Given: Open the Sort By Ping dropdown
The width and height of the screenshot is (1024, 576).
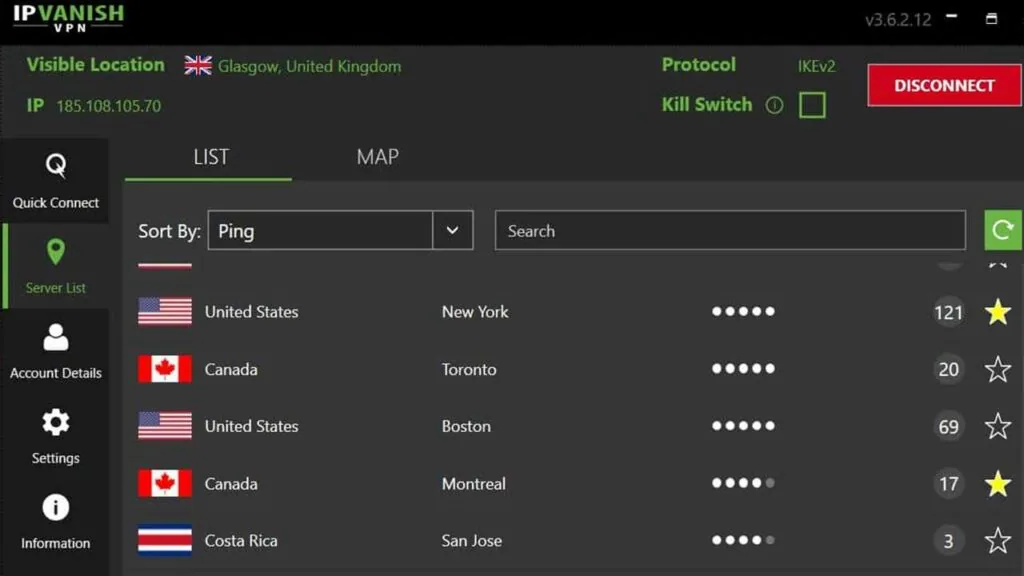Looking at the screenshot, I should 340,230.
